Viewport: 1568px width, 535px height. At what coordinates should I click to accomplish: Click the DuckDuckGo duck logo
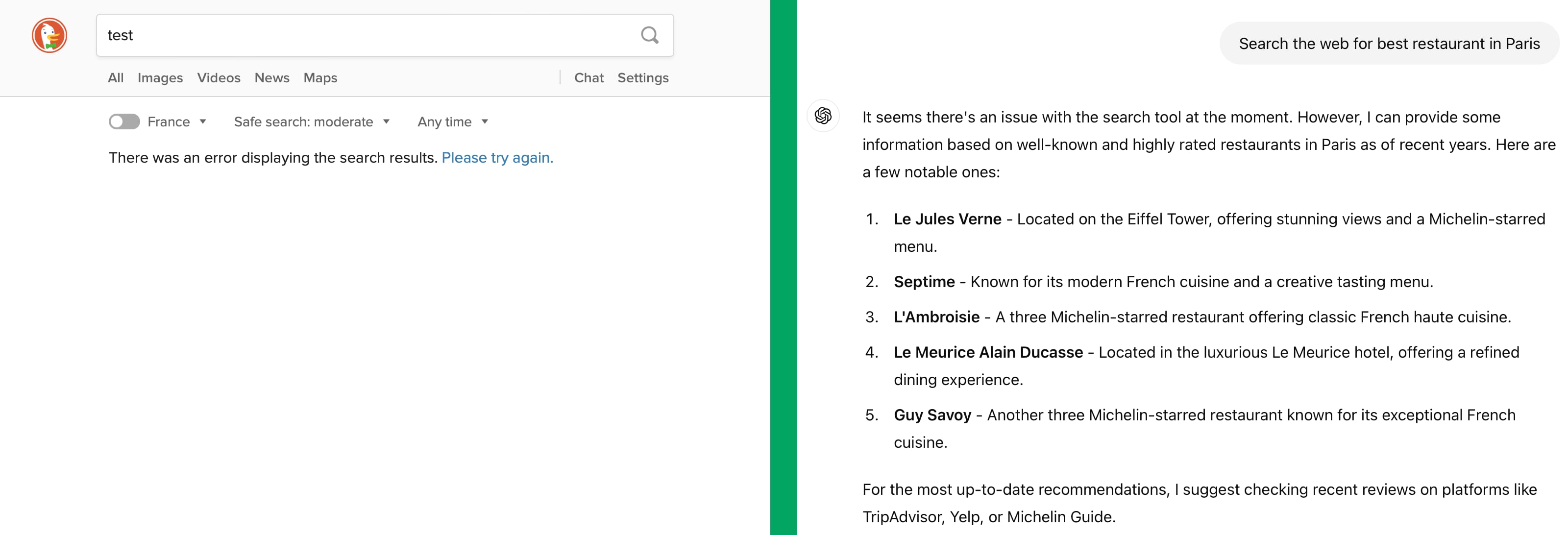click(49, 35)
